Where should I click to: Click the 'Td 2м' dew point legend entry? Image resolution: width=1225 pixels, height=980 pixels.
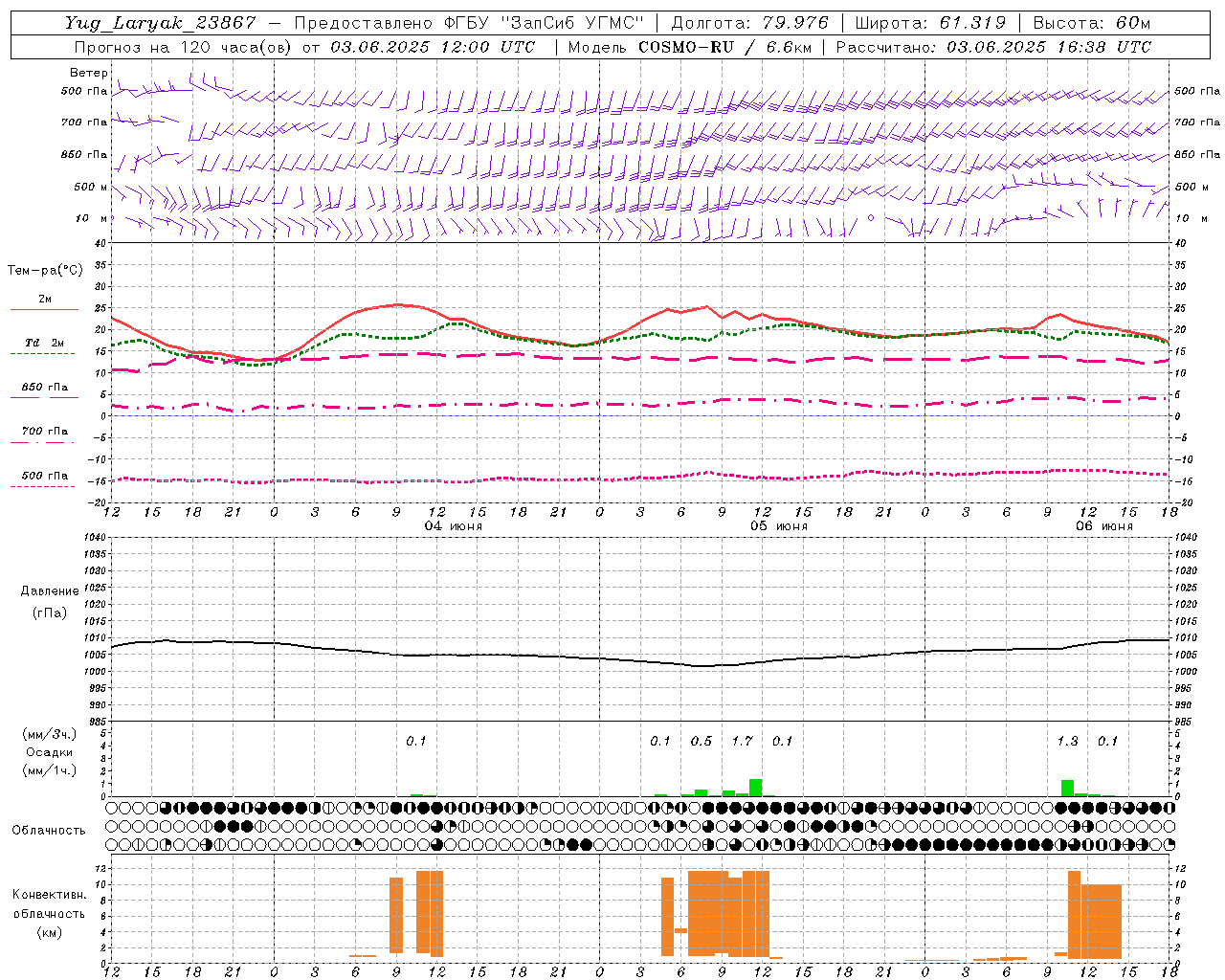click(x=44, y=343)
